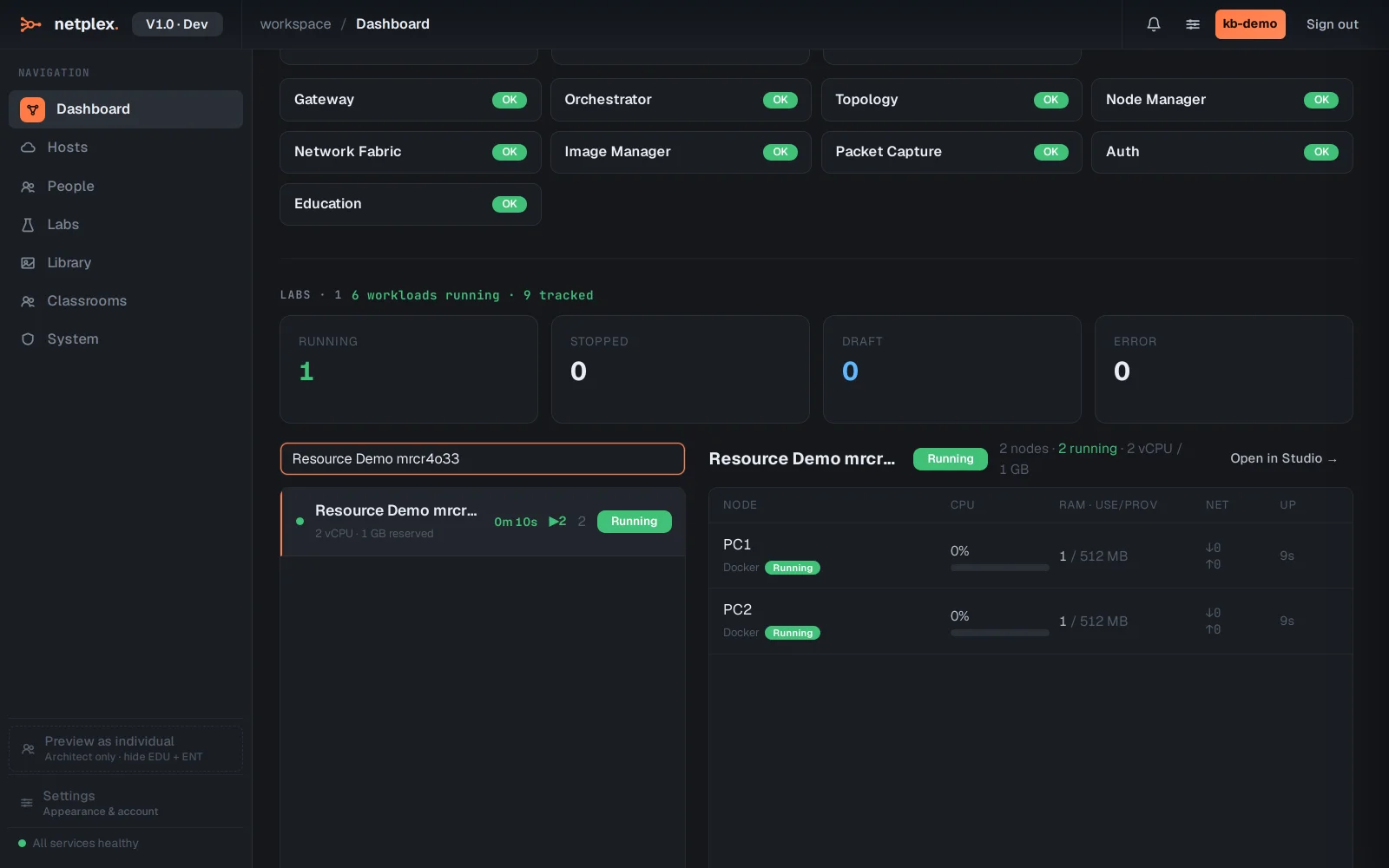Image resolution: width=1389 pixels, height=868 pixels.
Task: Click the kb-demo account button
Action: click(x=1250, y=24)
